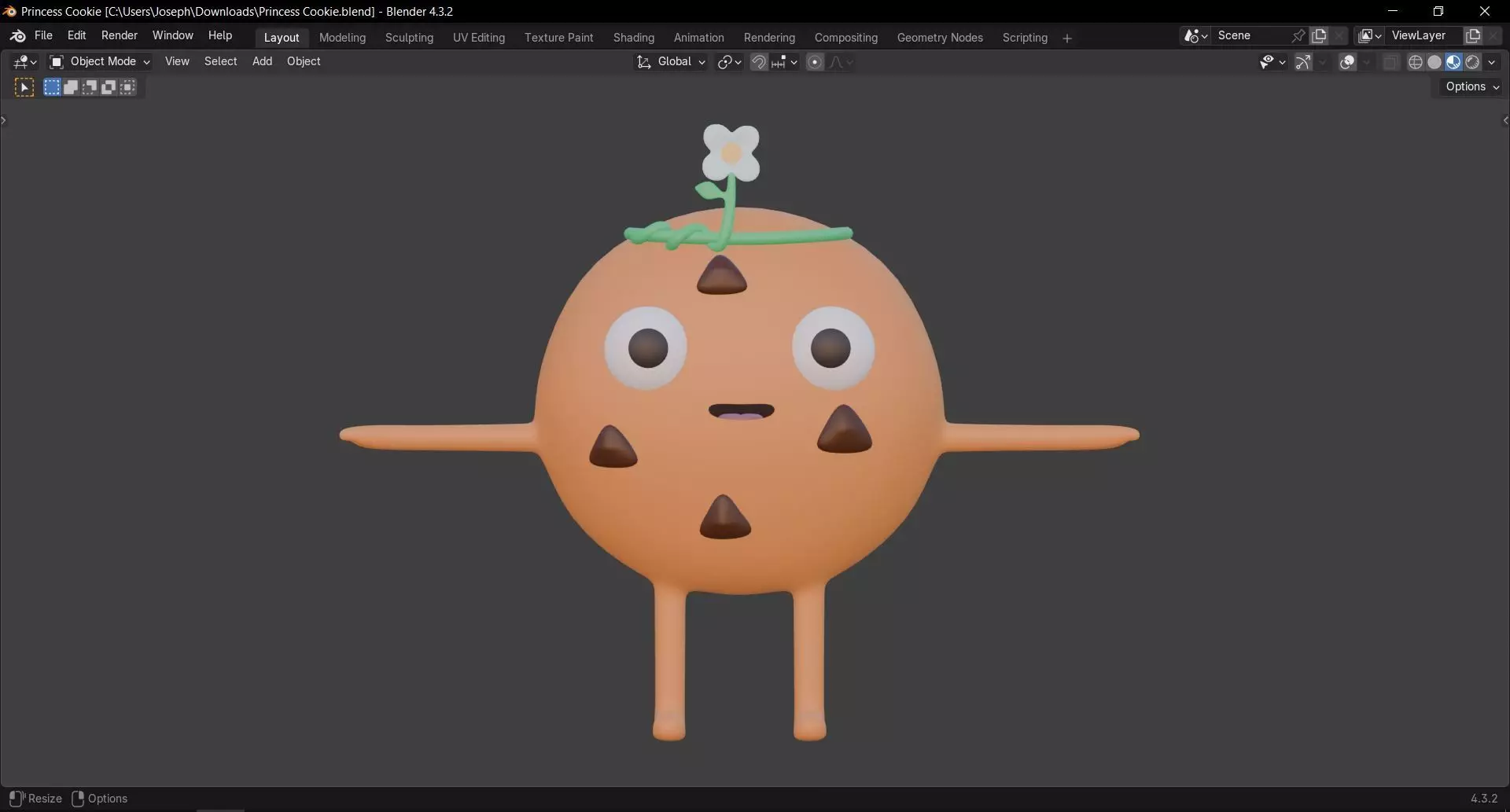Create a new scene copy icon

pos(1319,36)
